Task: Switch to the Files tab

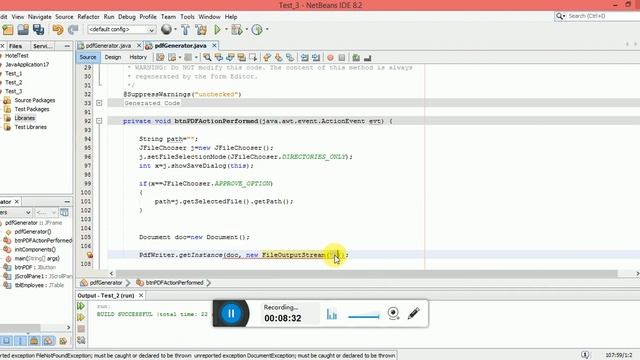Action: pyautogui.click(x=16, y=46)
